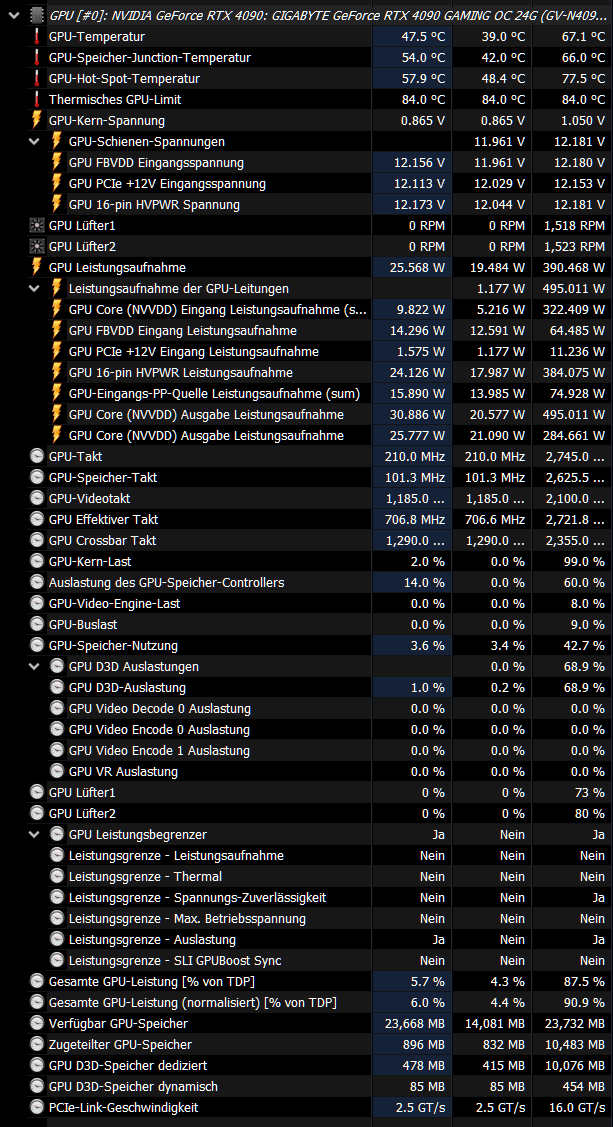The image size is (613, 1127).
Task: Click the 1.050 V maximum core voltage value
Action: click(579, 121)
